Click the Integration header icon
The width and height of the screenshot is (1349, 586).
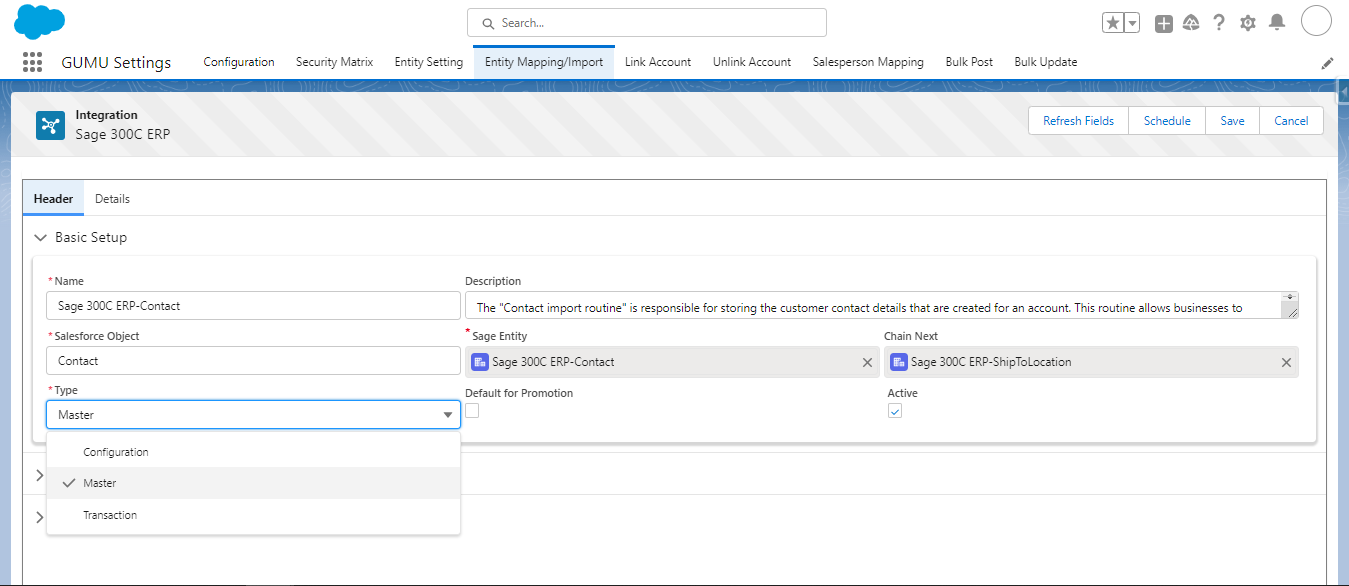click(50, 125)
